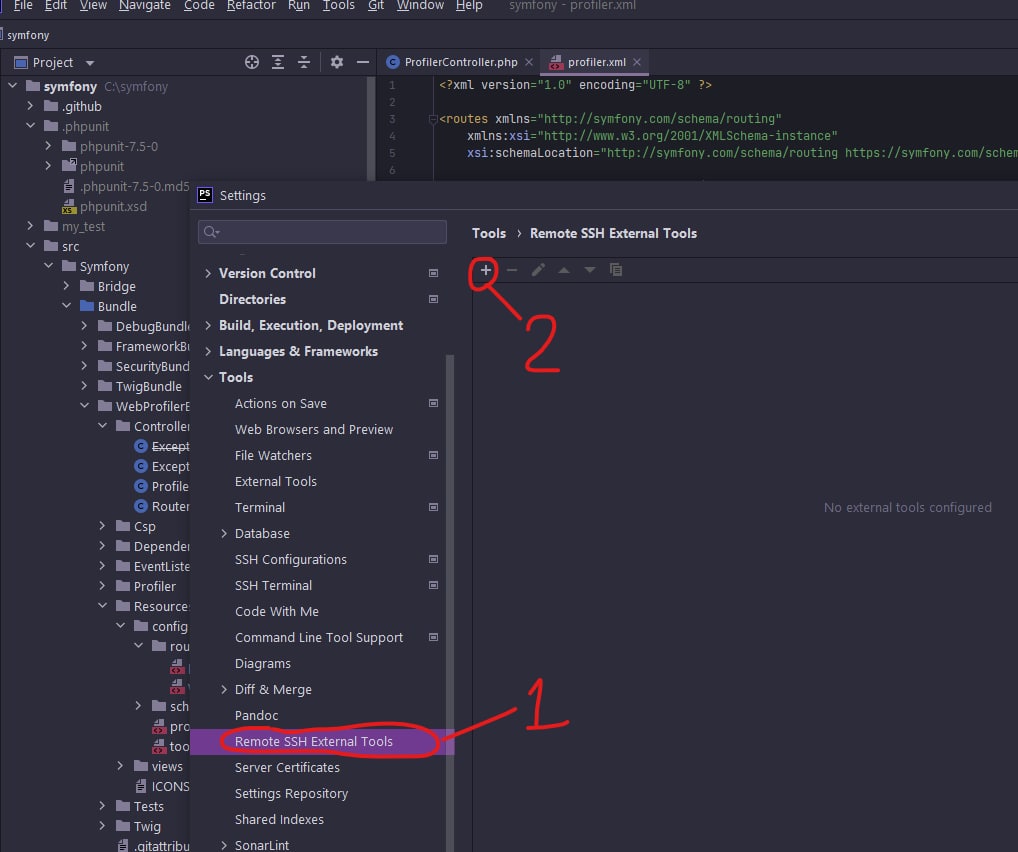This screenshot has width=1018, height=852.
Task: Hide the Project panel with minus icon
Action: click(x=363, y=62)
